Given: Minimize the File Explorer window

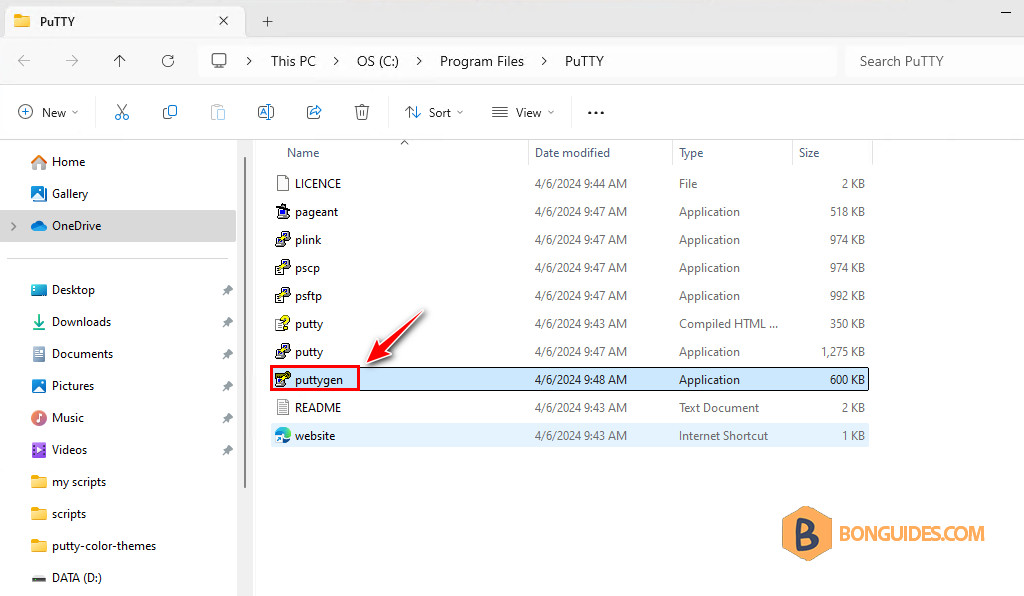Looking at the screenshot, I should click(x=1006, y=12).
